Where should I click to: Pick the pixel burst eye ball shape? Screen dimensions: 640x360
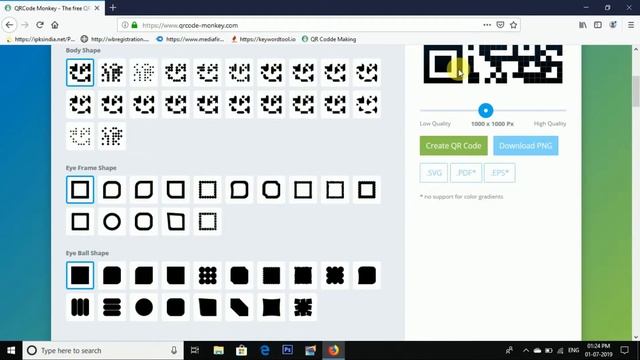(303, 307)
